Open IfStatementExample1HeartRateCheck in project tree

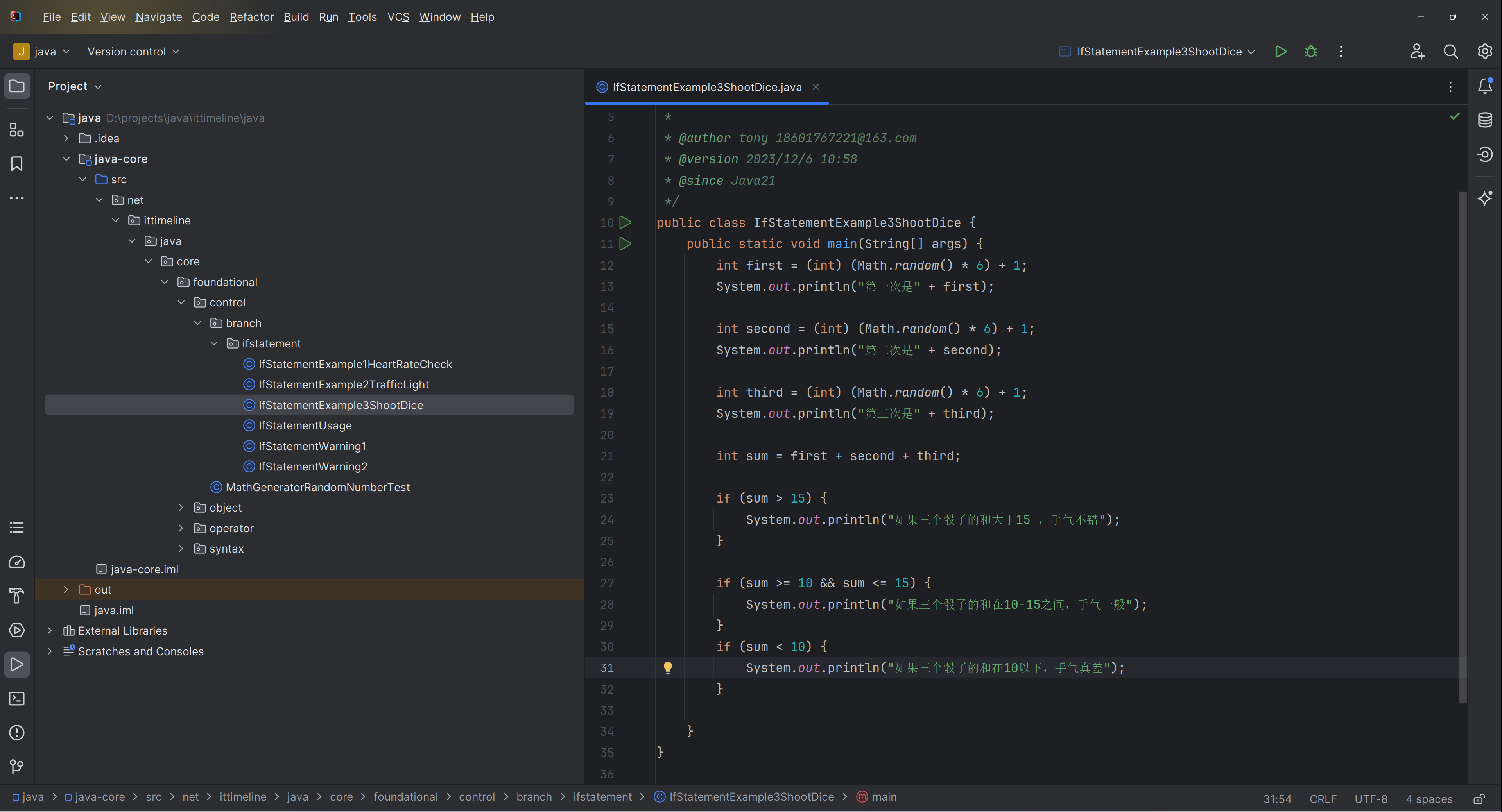coord(355,364)
